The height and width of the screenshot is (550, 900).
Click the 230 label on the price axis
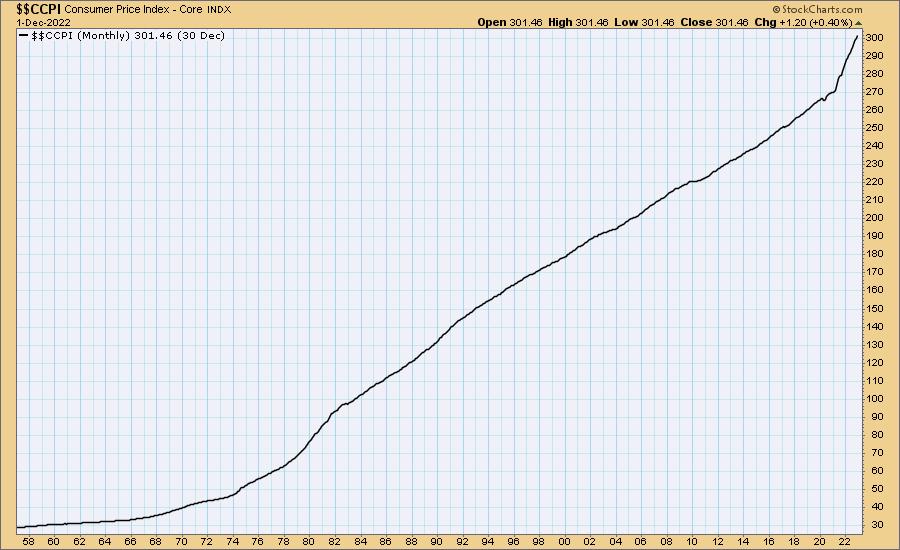pos(875,164)
